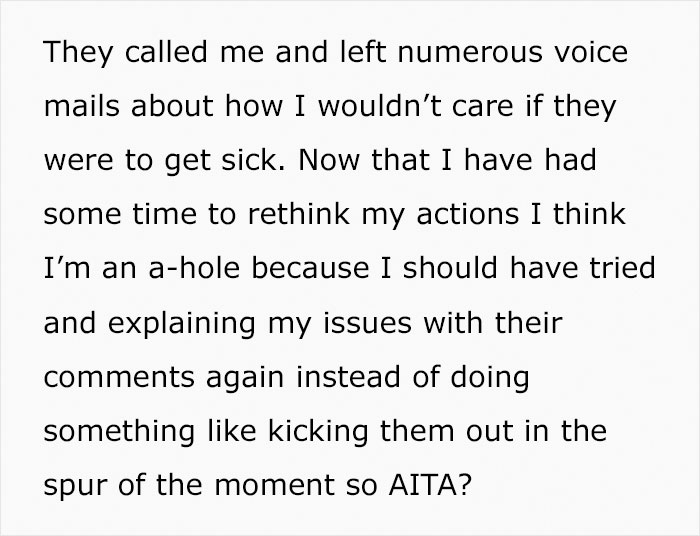The width and height of the screenshot is (700, 536).
Task: Select the word "explaining"
Action: 181,324
